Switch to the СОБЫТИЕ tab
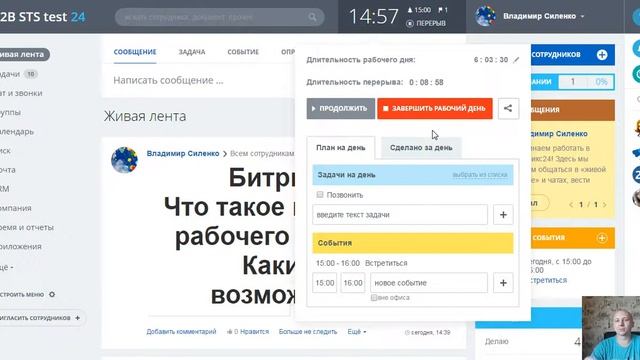Screen dimensions: 640x360 point(243,52)
